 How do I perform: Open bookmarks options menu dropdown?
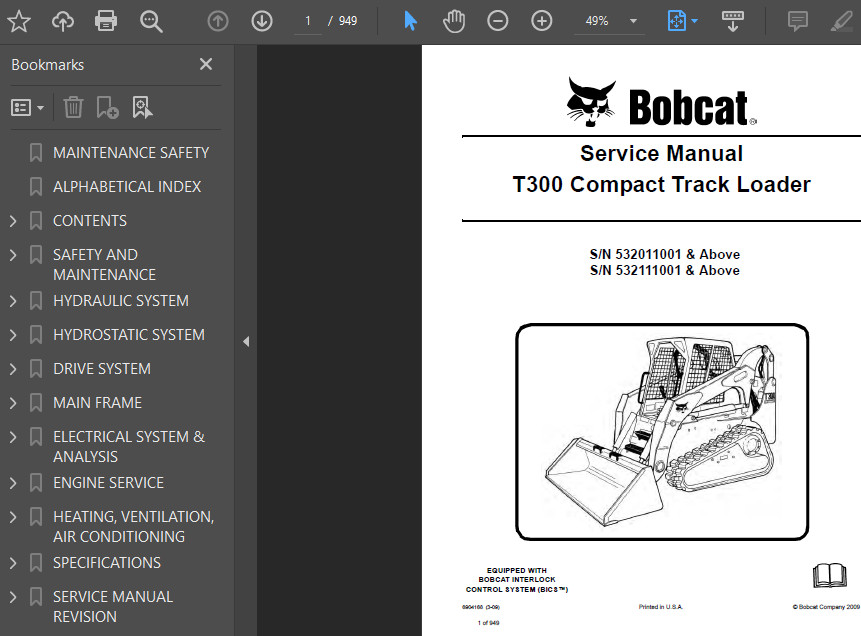coord(27,108)
